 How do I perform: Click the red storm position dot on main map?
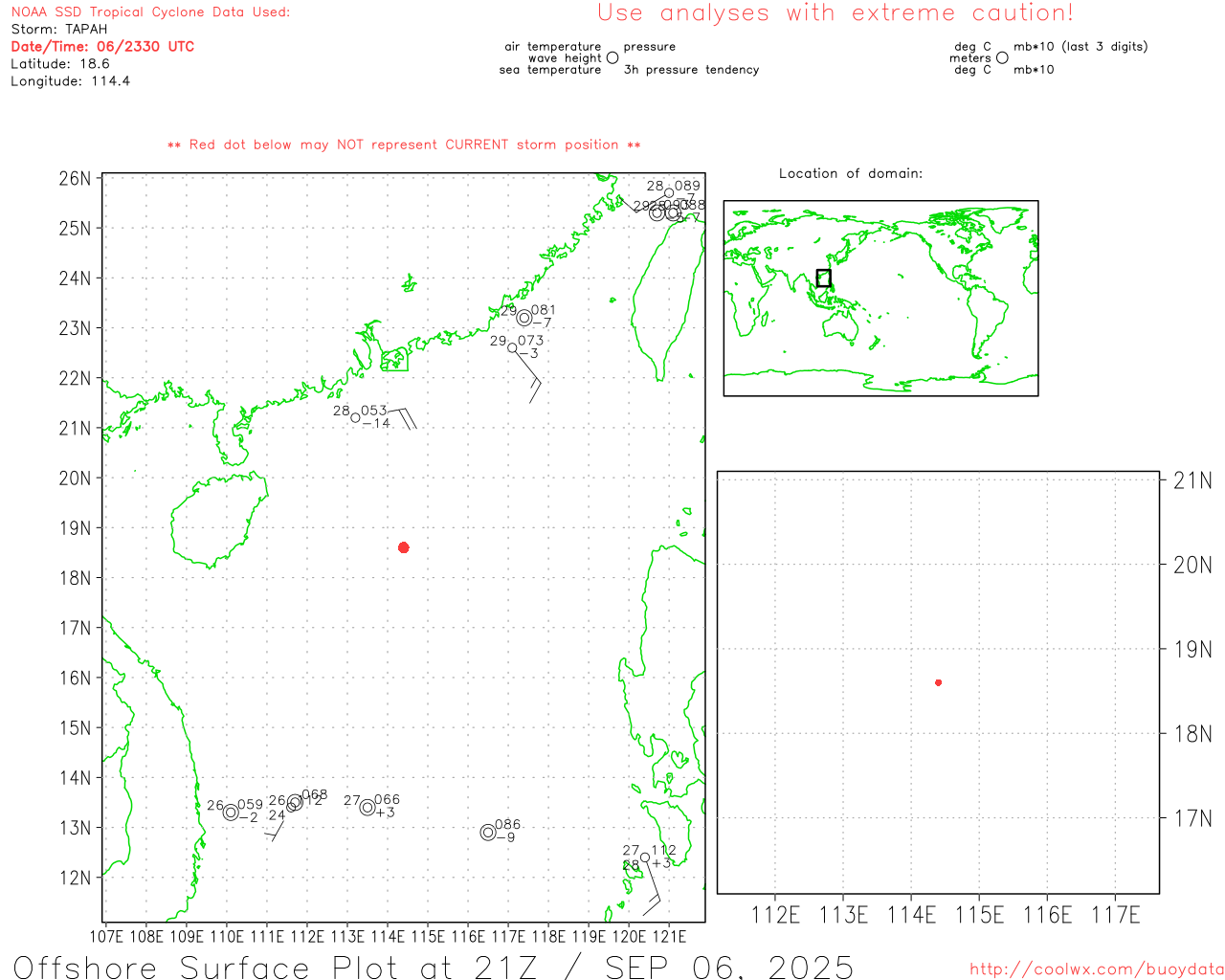(404, 547)
